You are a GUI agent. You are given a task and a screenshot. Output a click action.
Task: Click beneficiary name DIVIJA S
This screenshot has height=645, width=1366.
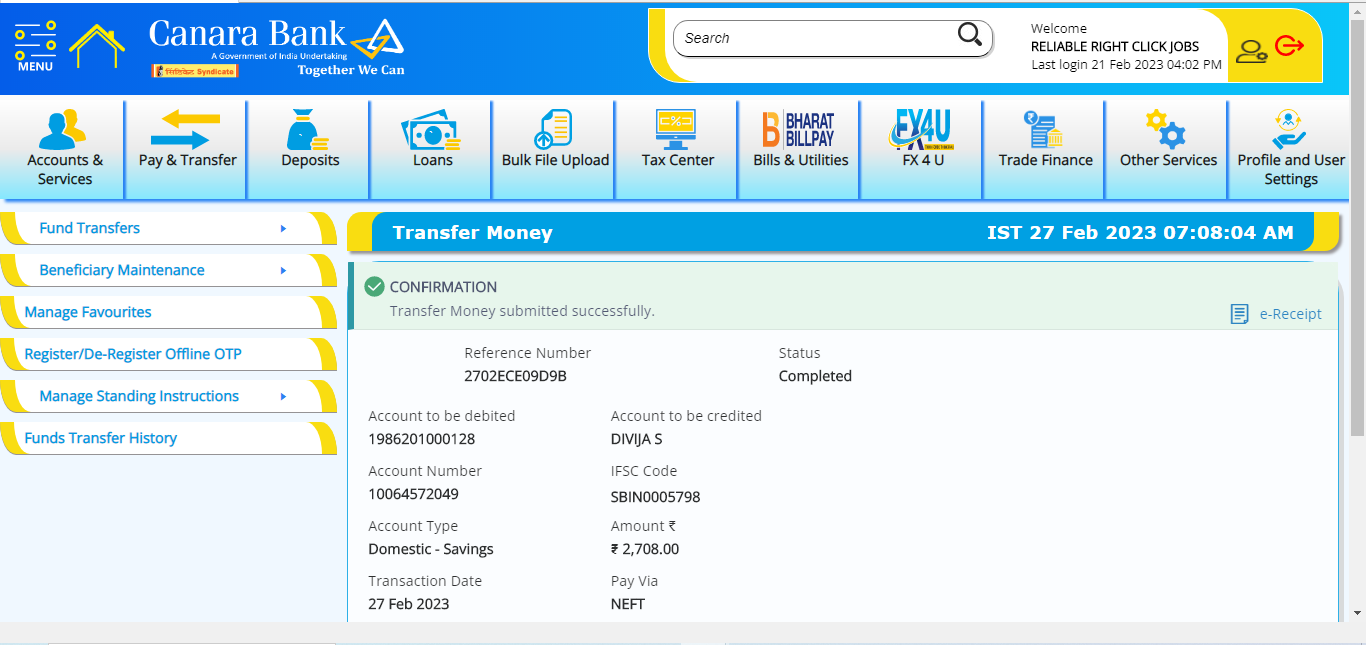pyautogui.click(x=636, y=439)
